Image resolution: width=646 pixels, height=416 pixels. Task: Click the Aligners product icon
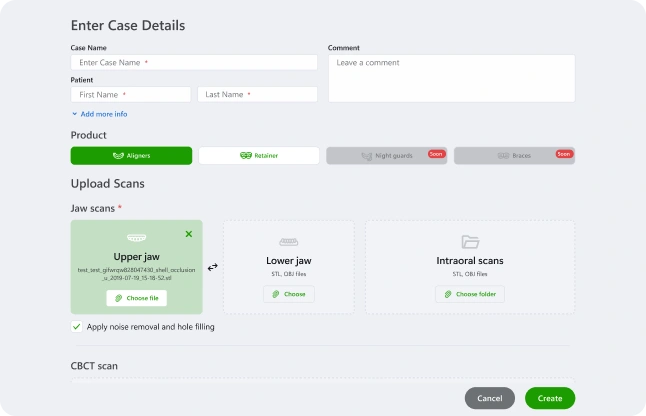[x=118, y=156]
